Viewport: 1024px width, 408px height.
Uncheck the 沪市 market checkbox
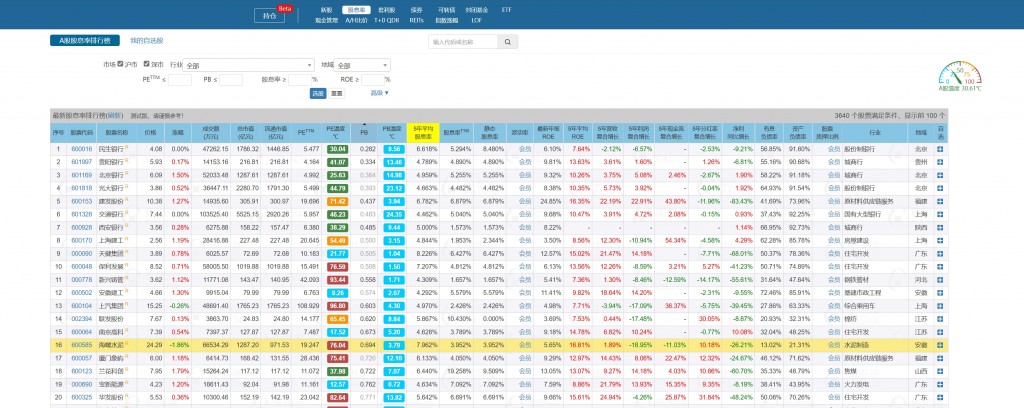121,64
